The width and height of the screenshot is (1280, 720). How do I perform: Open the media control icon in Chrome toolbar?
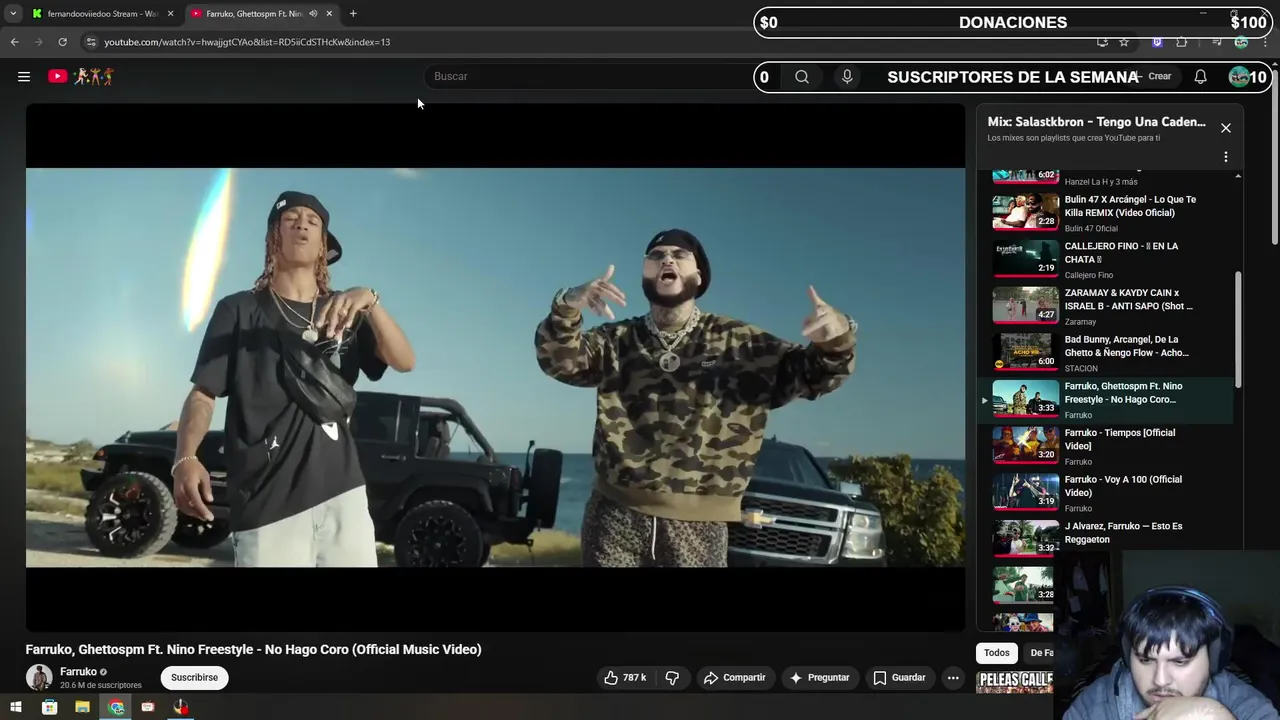pyautogui.click(x=1216, y=42)
